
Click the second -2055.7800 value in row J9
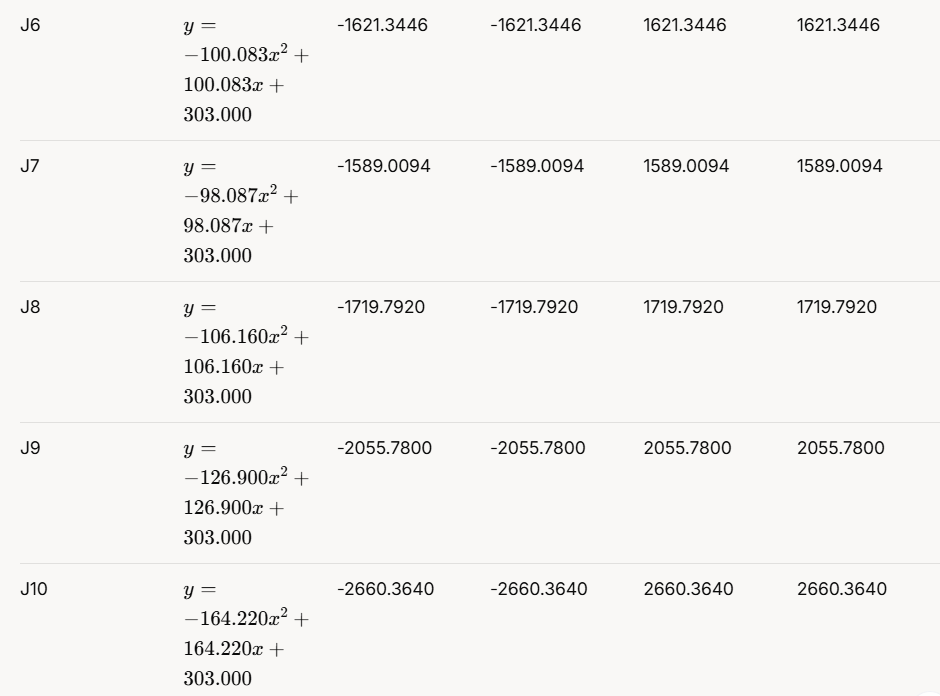[538, 448]
